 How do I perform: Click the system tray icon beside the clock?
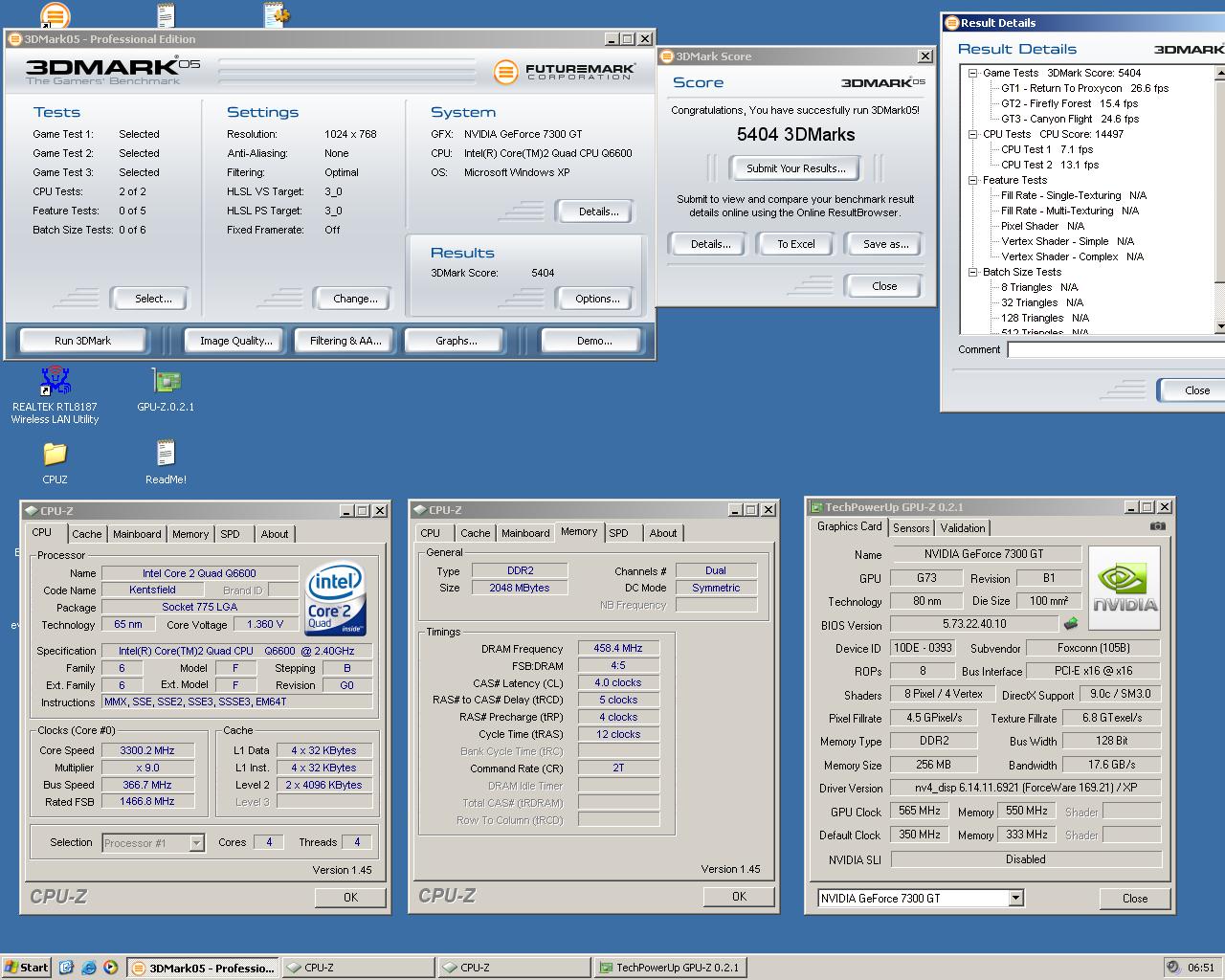(1173, 968)
